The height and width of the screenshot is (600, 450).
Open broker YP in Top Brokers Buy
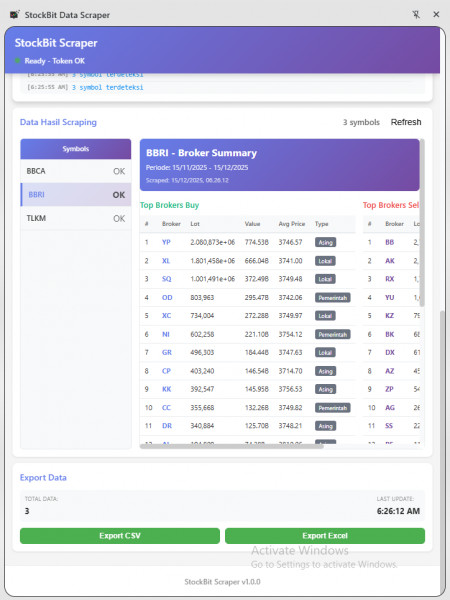(166, 242)
